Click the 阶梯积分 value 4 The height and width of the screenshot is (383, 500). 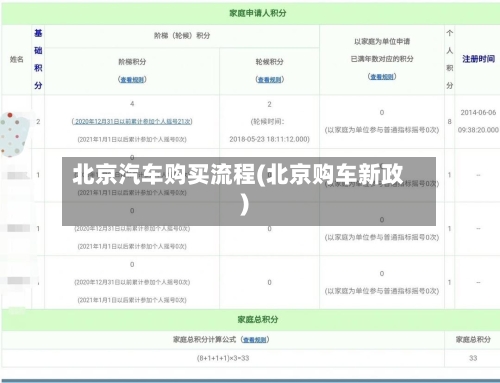(x=132, y=104)
